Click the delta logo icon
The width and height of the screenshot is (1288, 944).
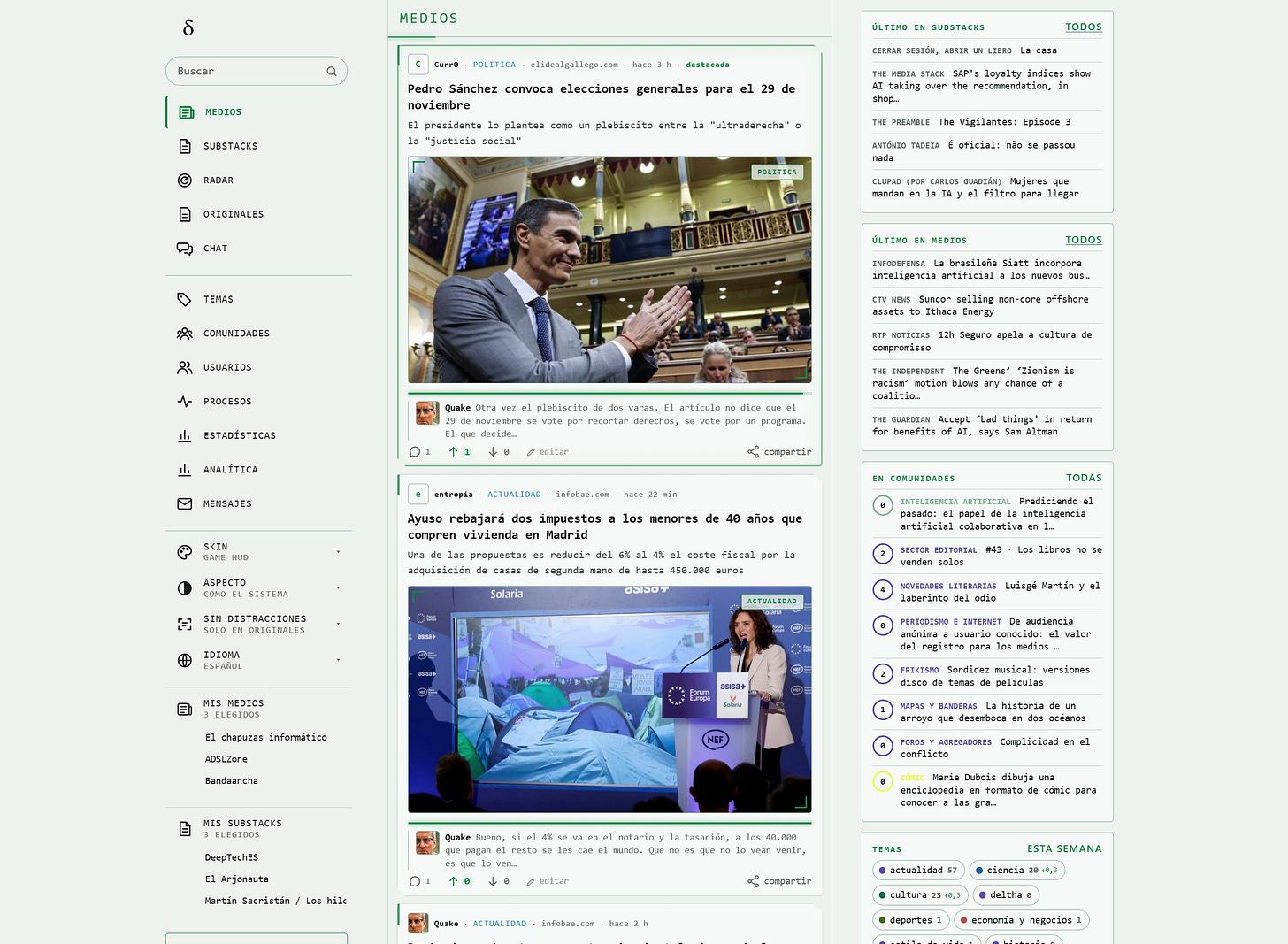pyautogui.click(x=188, y=28)
